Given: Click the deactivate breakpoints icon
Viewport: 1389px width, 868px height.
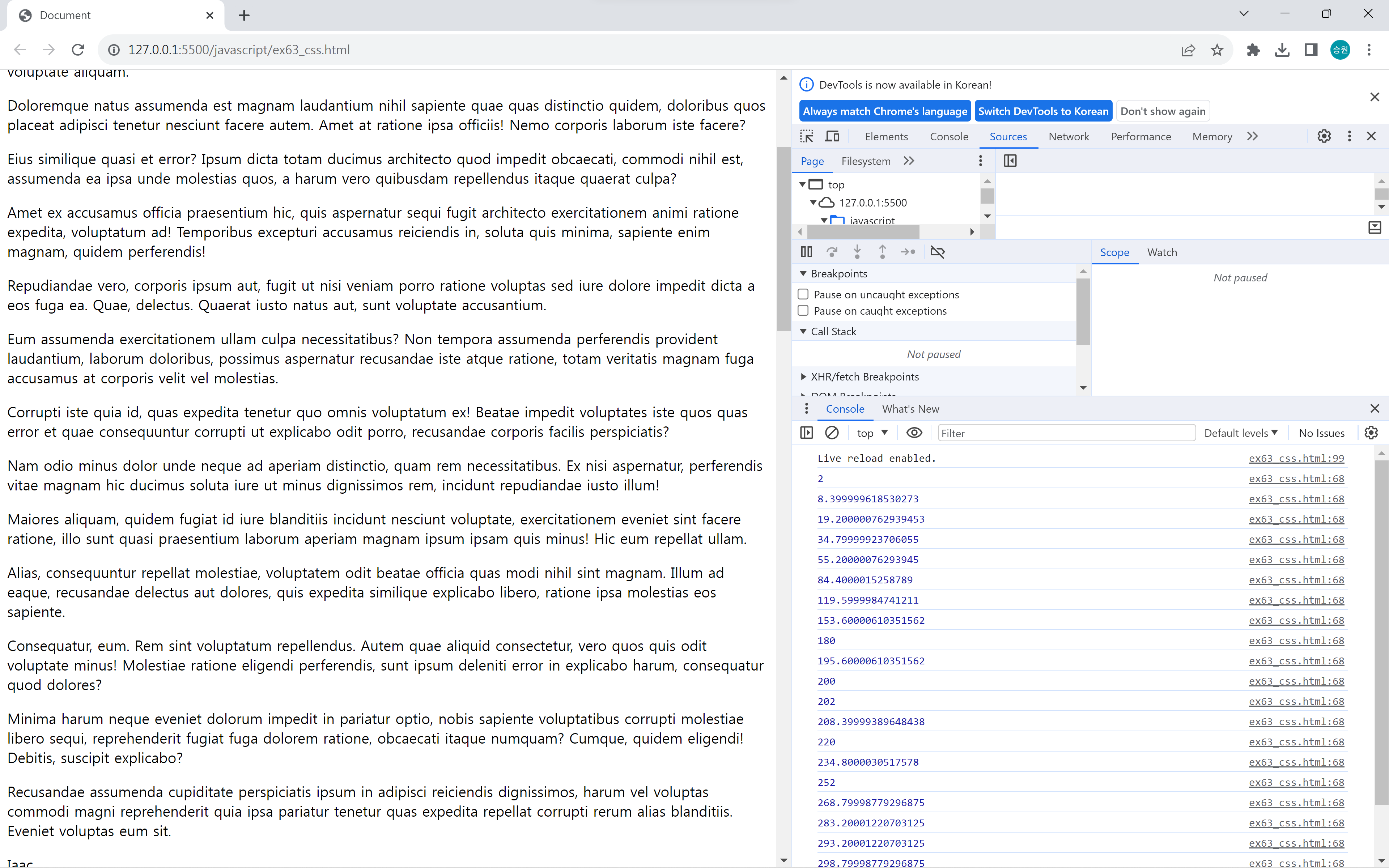Looking at the screenshot, I should 937,252.
